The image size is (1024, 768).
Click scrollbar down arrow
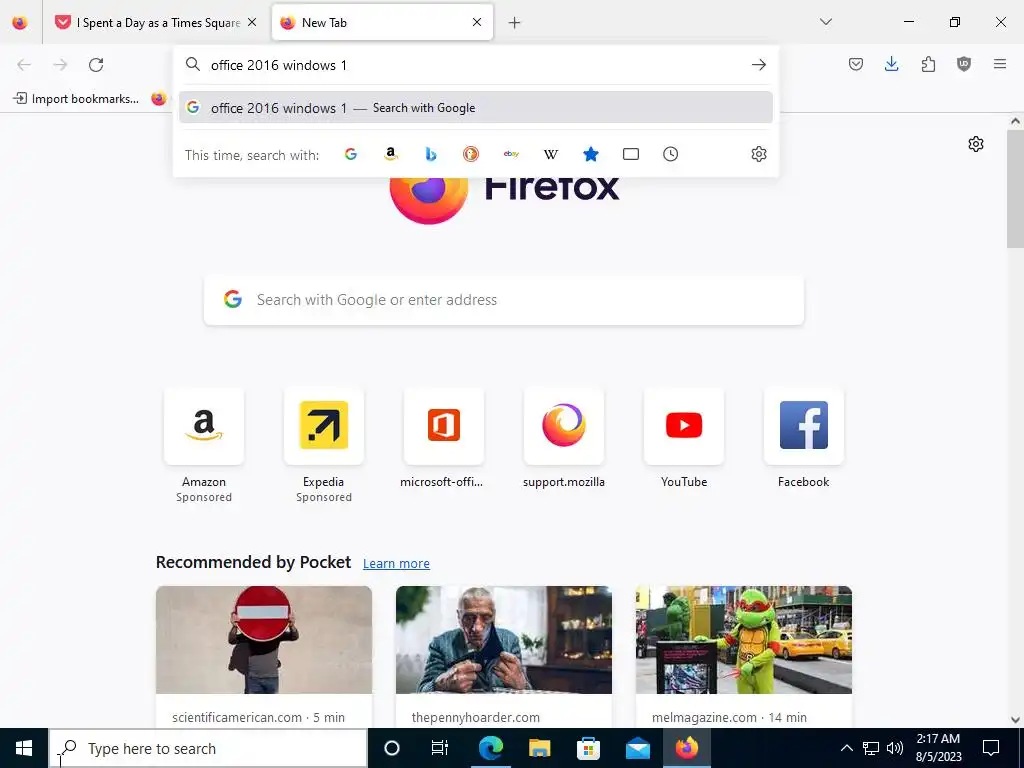(1015, 720)
